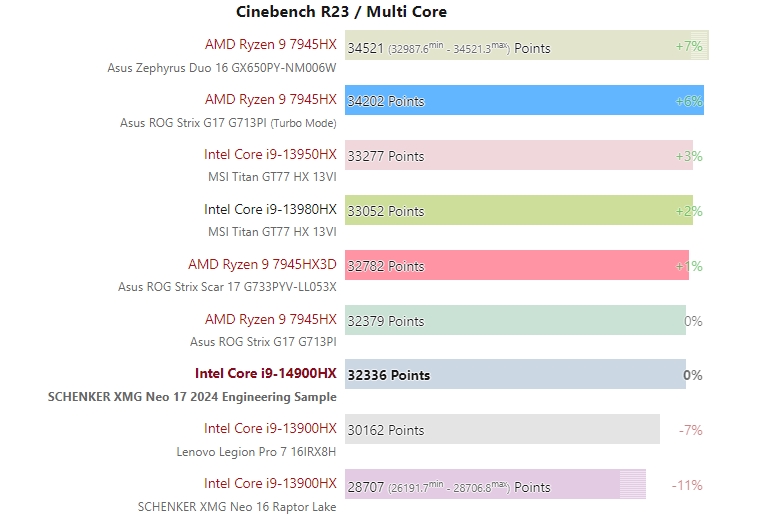This screenshot has height=520, width=783.
Task: Open the AMD Ryzen 9 7945HX3D link
Action: point(262,264)
